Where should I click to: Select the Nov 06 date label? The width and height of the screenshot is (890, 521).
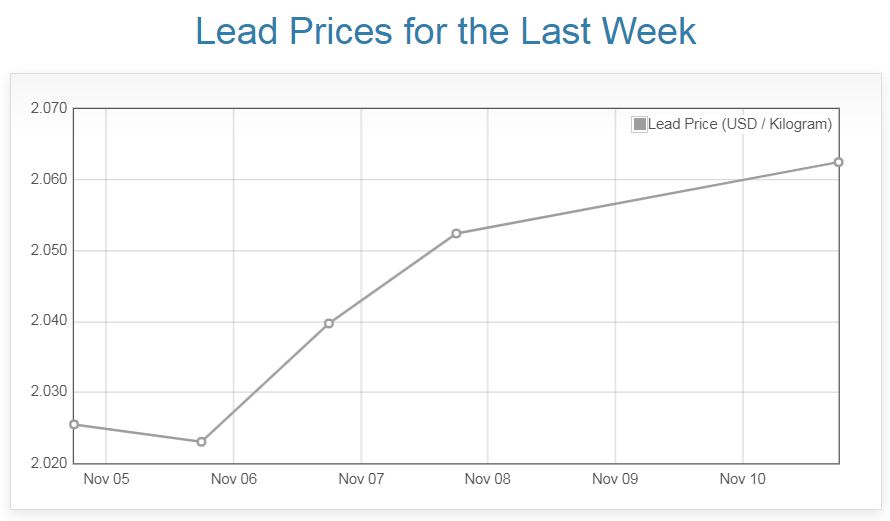click(x=233, y=479)
